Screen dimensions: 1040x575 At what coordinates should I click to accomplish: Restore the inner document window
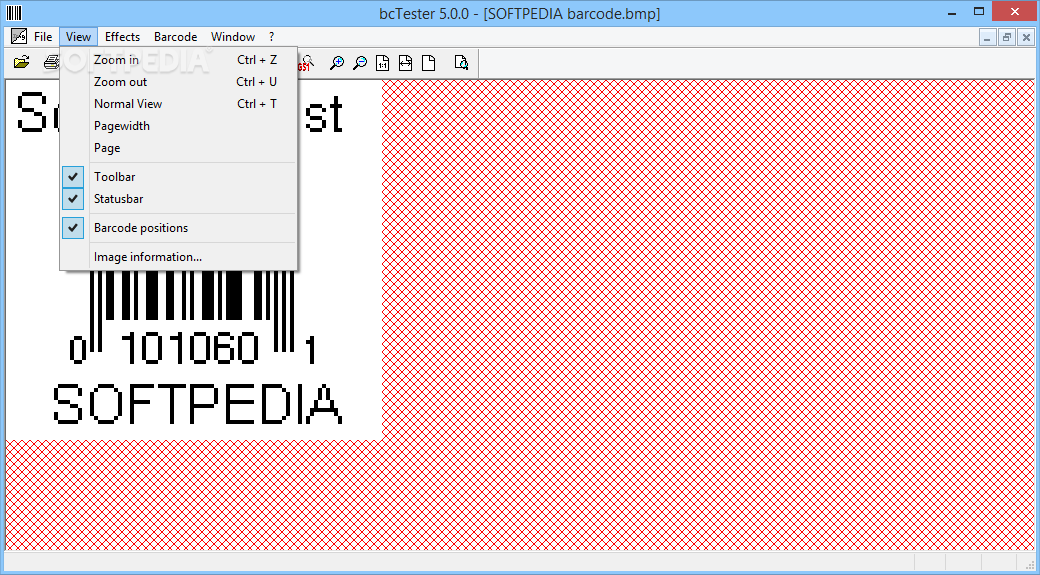(1007, 38)
